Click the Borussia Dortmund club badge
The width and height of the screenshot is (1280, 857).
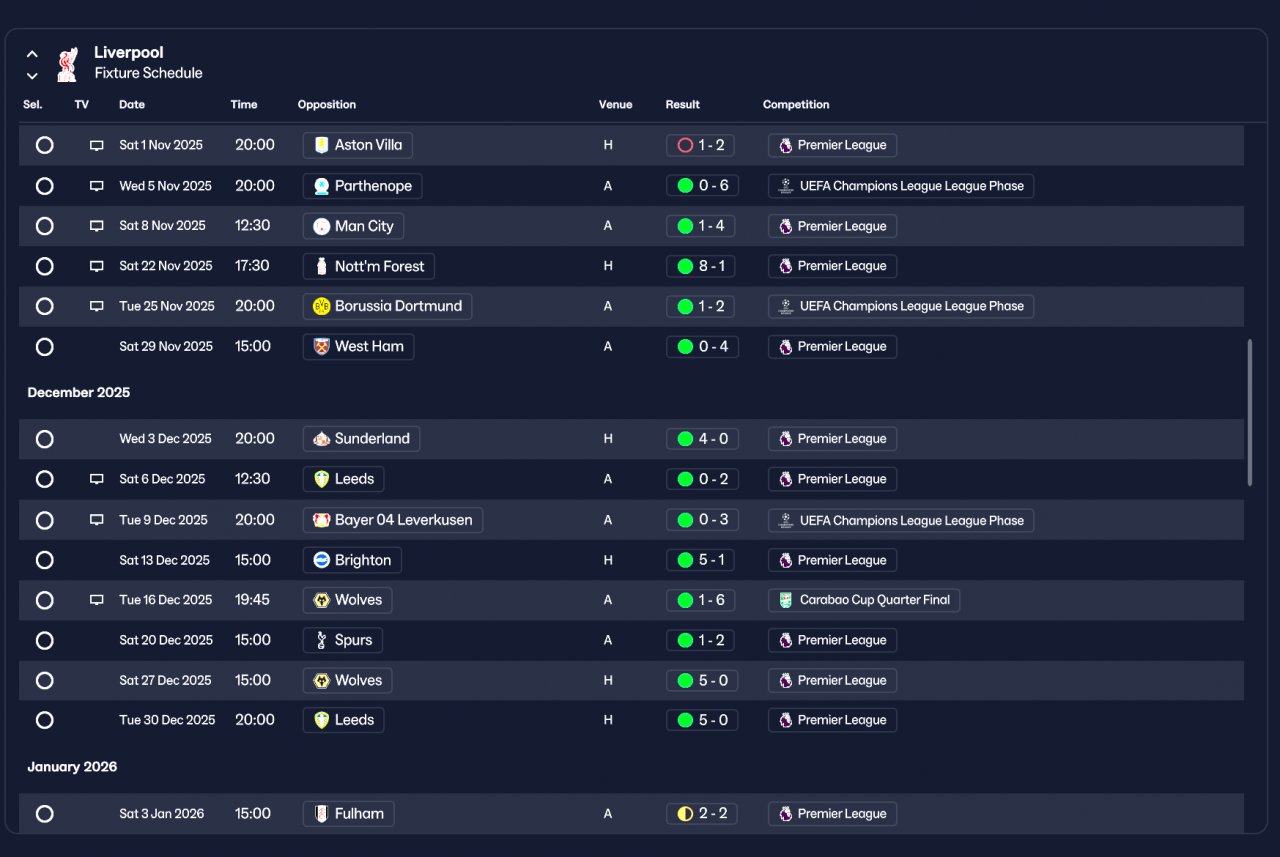[321, 306]
